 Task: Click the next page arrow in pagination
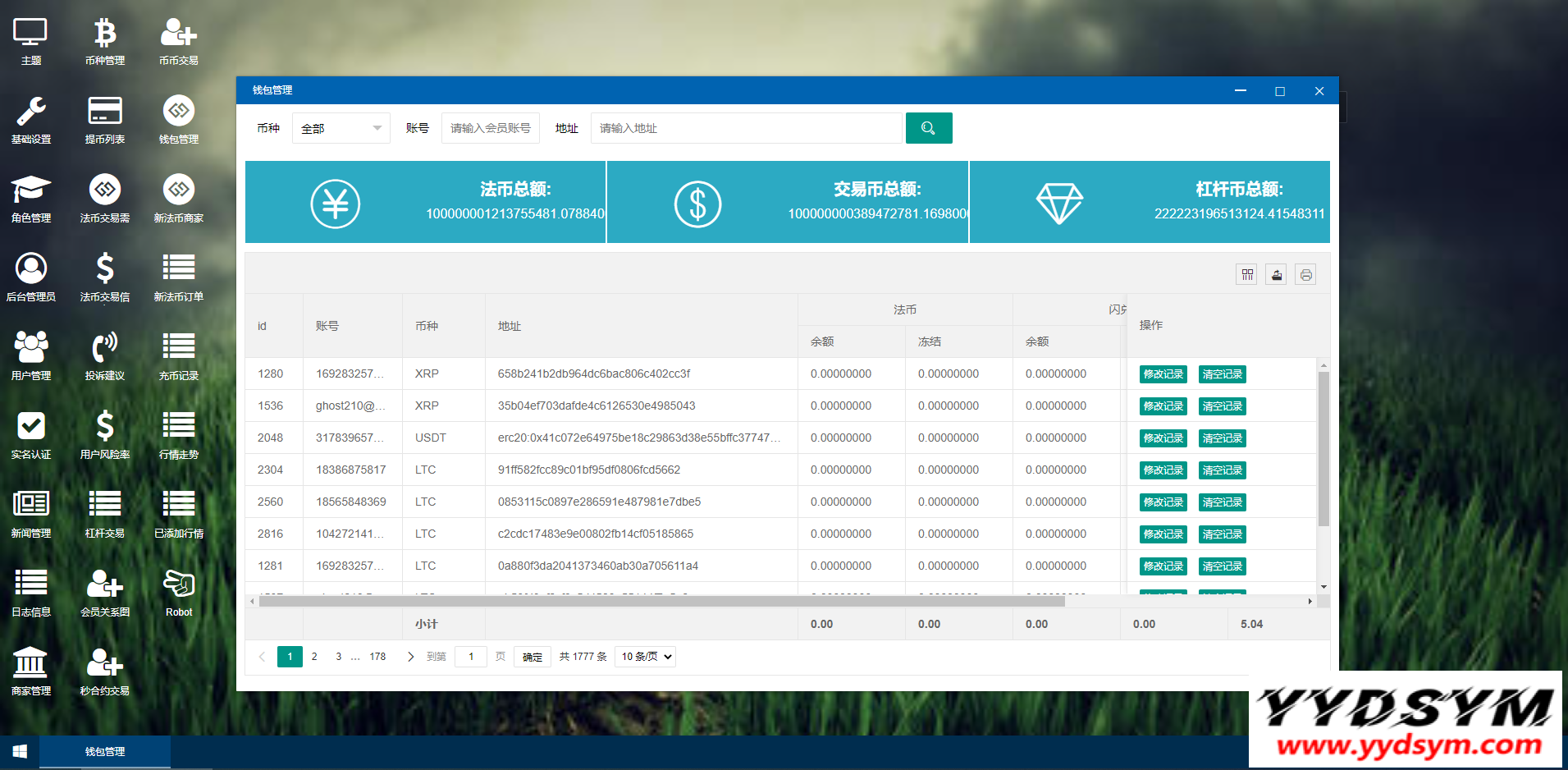410,657
